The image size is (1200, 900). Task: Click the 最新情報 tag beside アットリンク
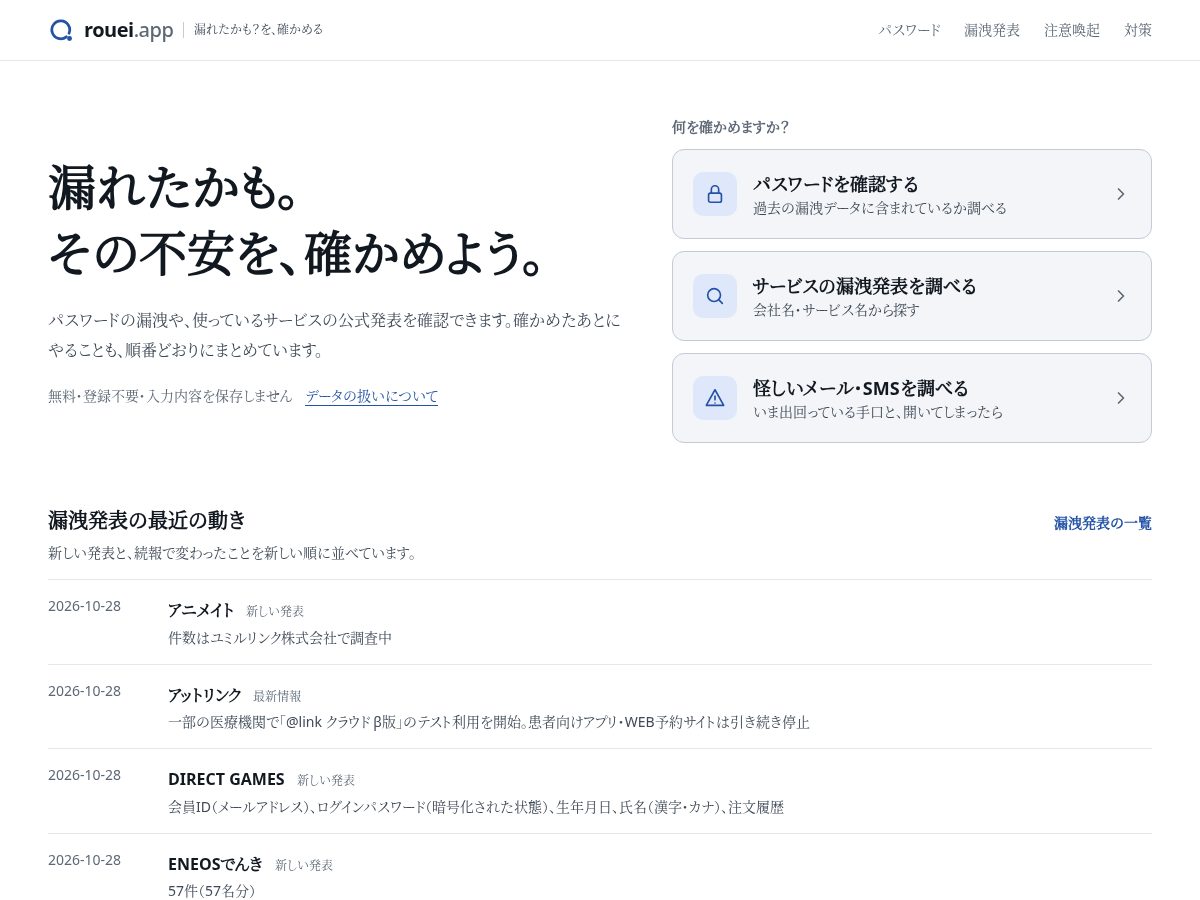point(277,696)
